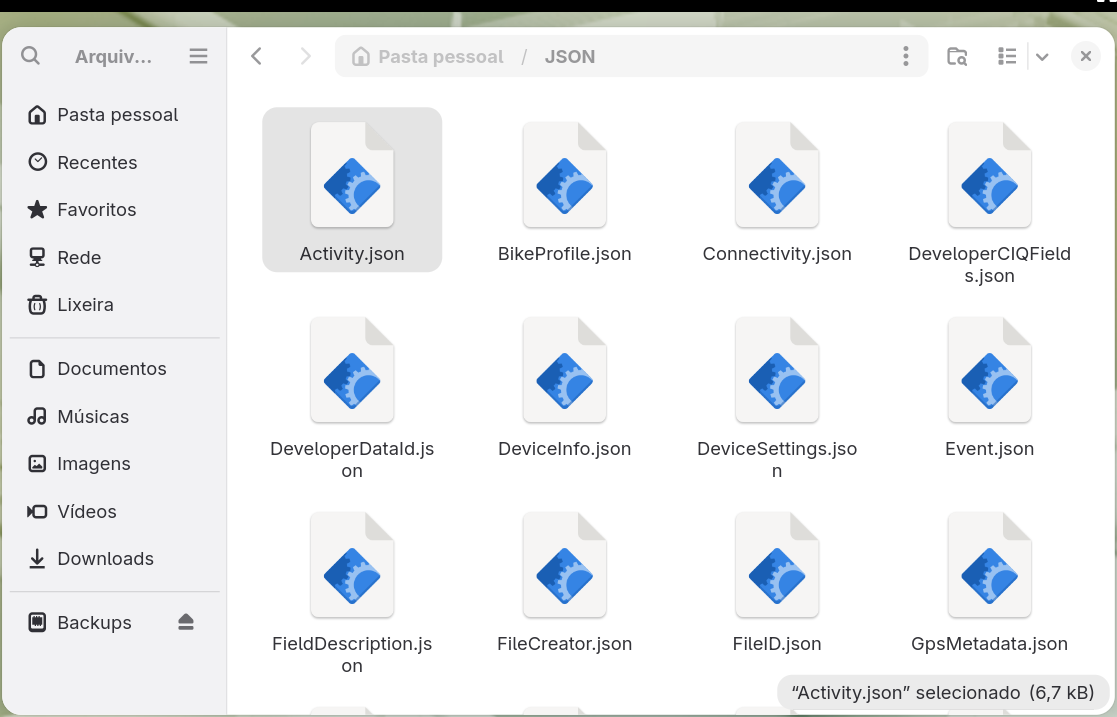This screenshot has height=717, width=1117.
Task: Switch to list view
Action: (1007, 56)
